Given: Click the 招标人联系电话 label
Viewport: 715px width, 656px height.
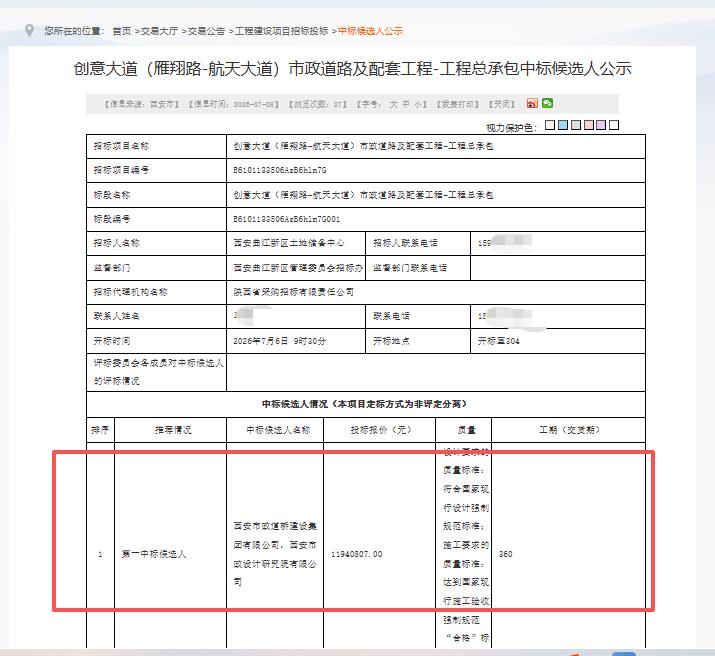Looking at the screenshot, I should [x=405, y=243].
